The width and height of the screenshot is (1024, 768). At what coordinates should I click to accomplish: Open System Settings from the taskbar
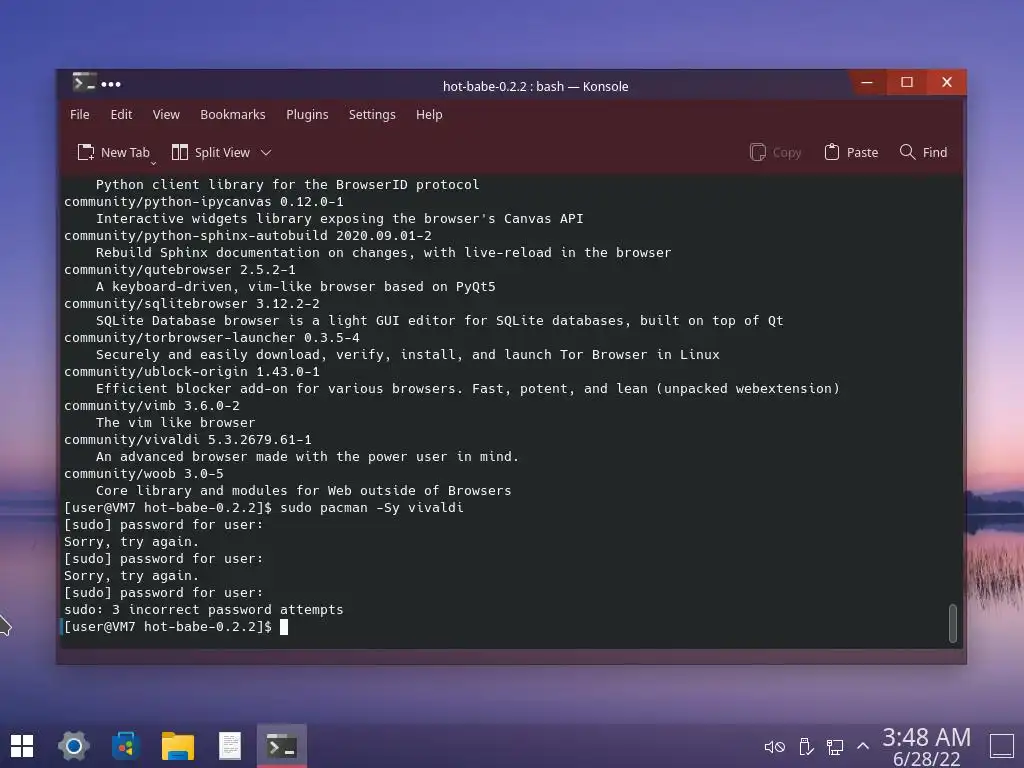pos(73,746)
